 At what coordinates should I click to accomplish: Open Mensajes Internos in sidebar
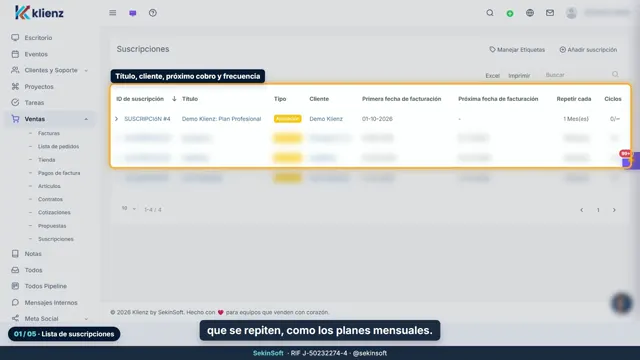tap(51, 302)
